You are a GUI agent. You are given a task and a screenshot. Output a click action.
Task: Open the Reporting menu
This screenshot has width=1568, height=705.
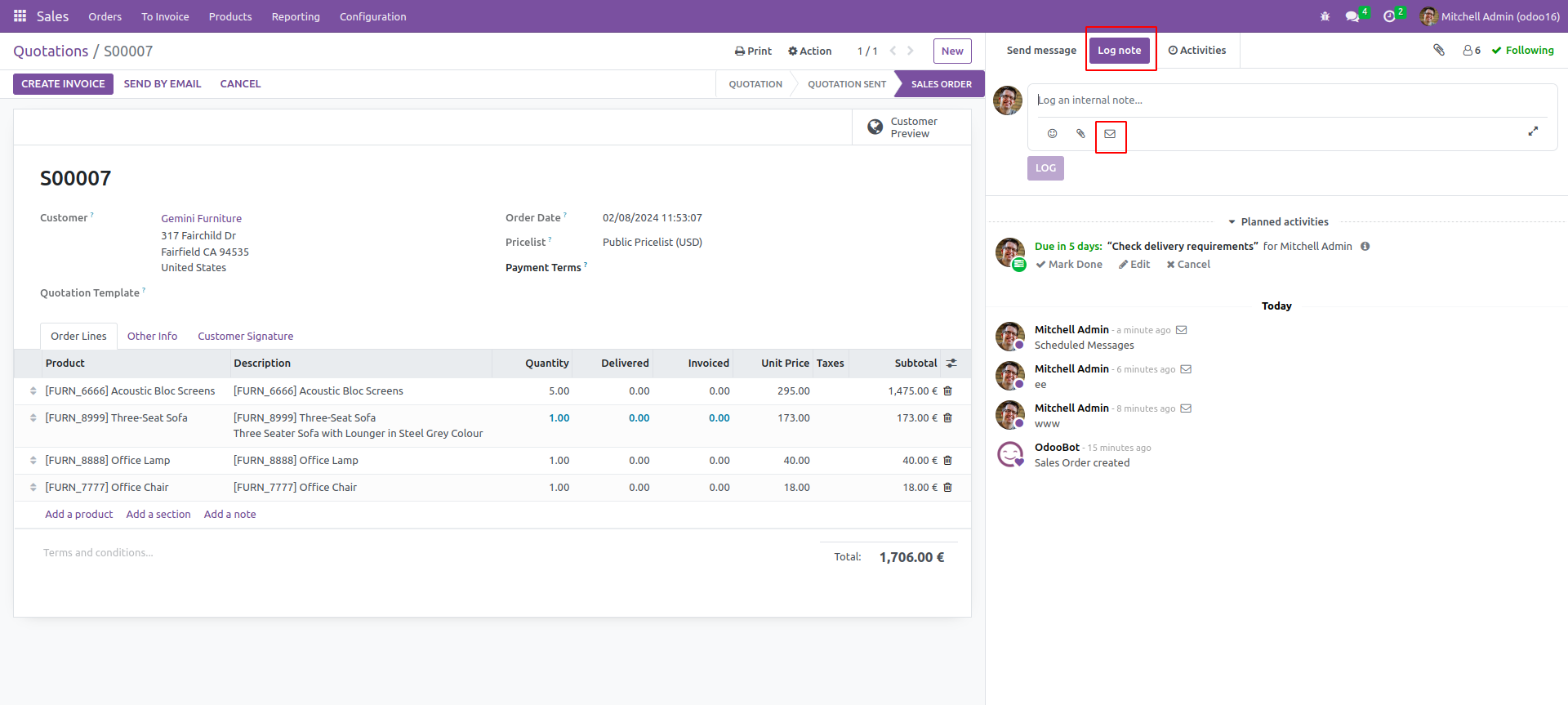[x=296, y=16]
